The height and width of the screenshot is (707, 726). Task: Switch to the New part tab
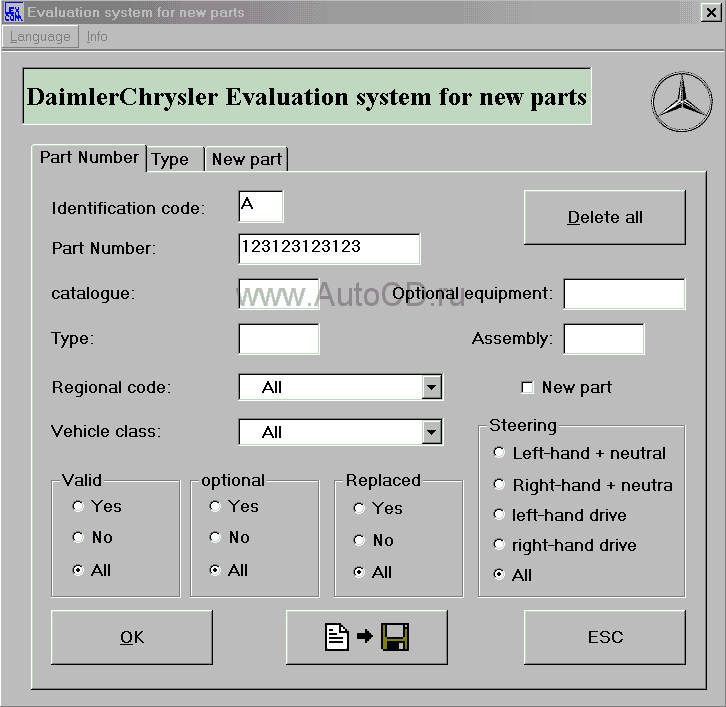pos(246,159)
